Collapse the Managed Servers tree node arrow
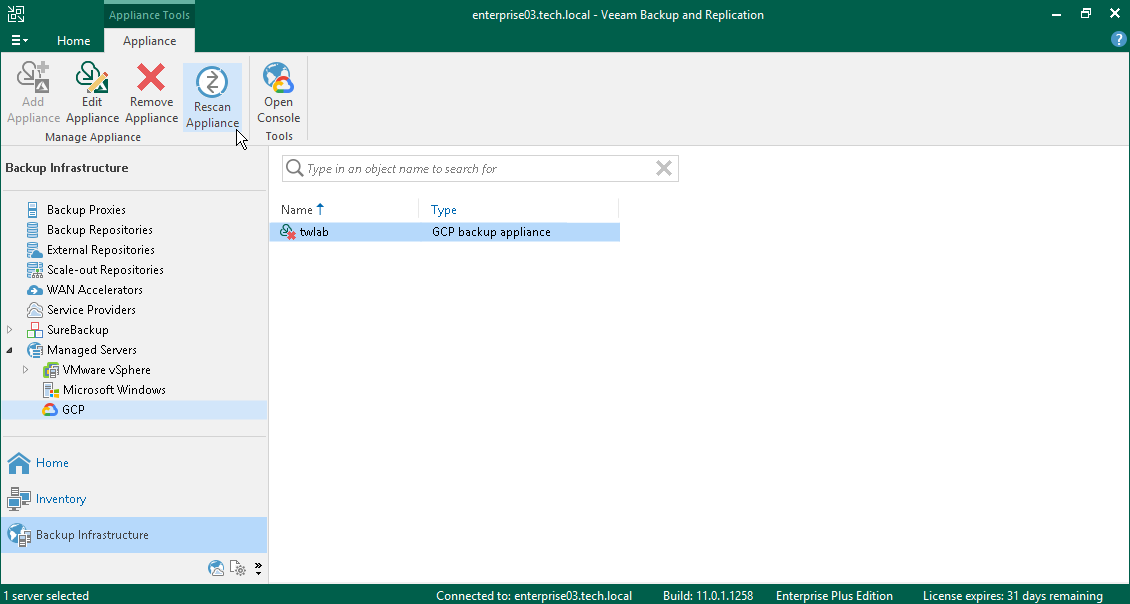The height and width of the screenshot is (604, 1130). (9, 350)
